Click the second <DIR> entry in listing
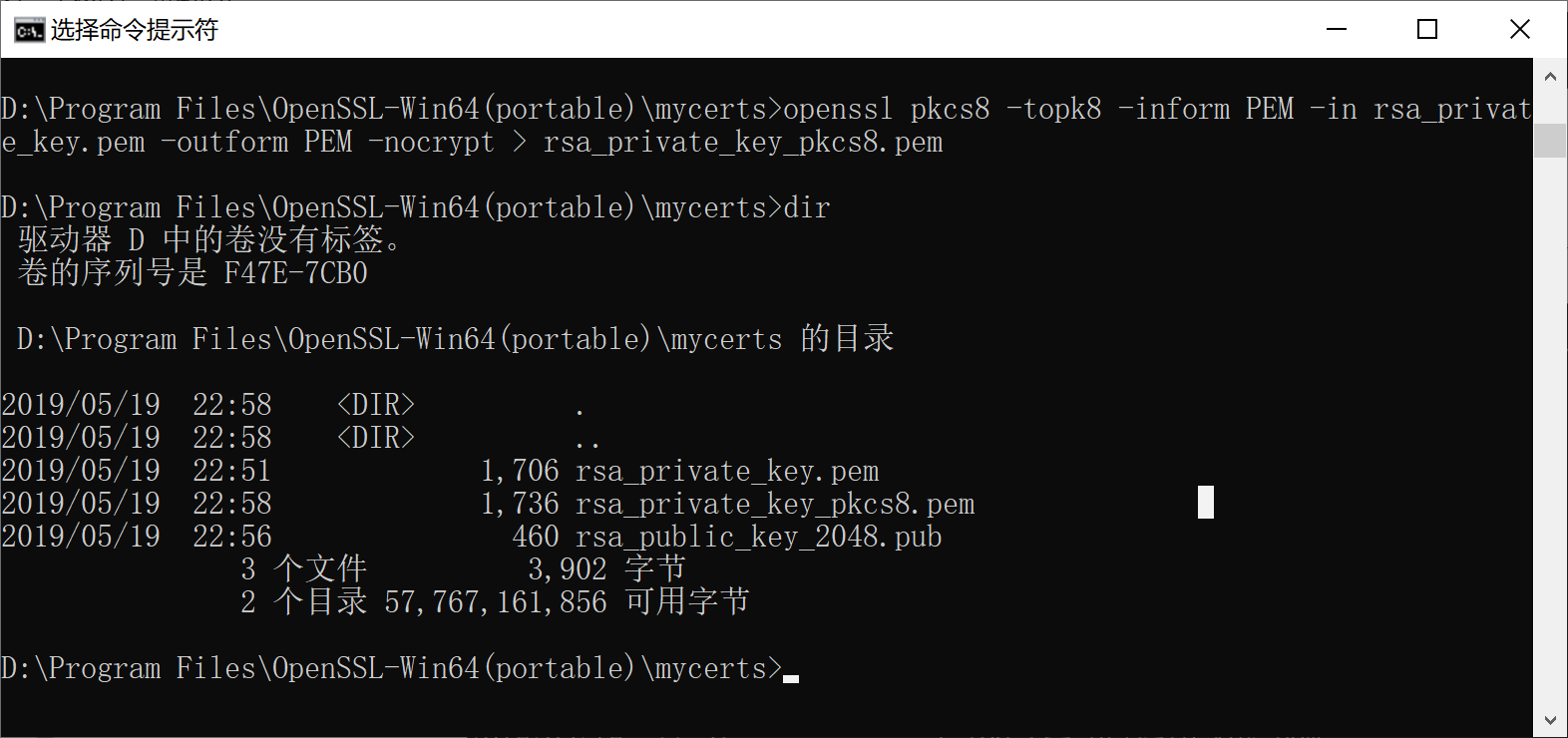The width and height of the screenshot is (1568, 738). click(376, 438)
